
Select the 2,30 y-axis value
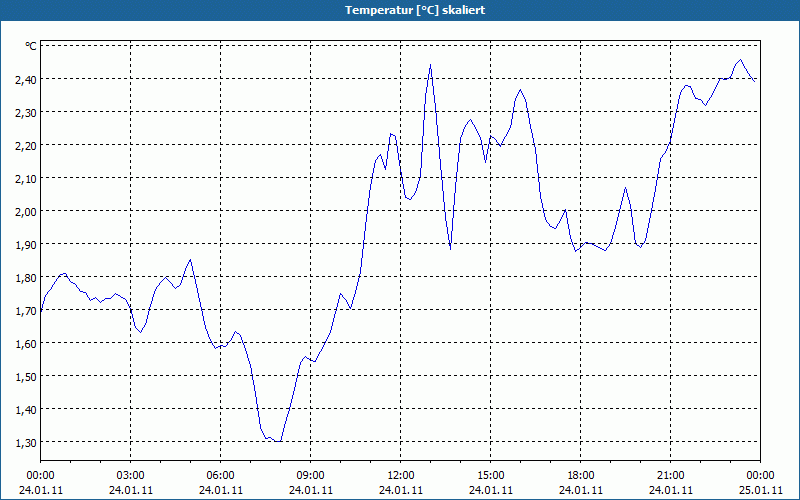(26, 112)
